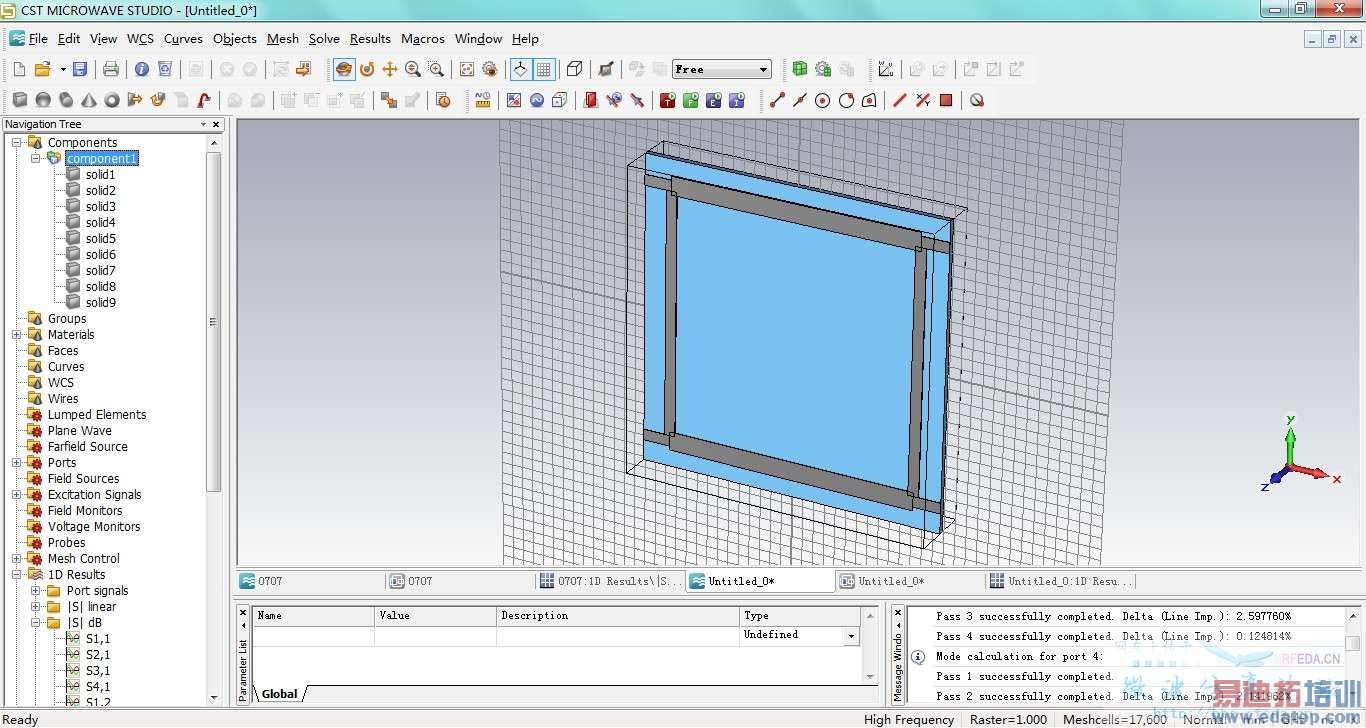The width and height of the screenshot is (1366, 728).
Task: Open dropdown arrow beside Open icon
Action: click(63, 69)
